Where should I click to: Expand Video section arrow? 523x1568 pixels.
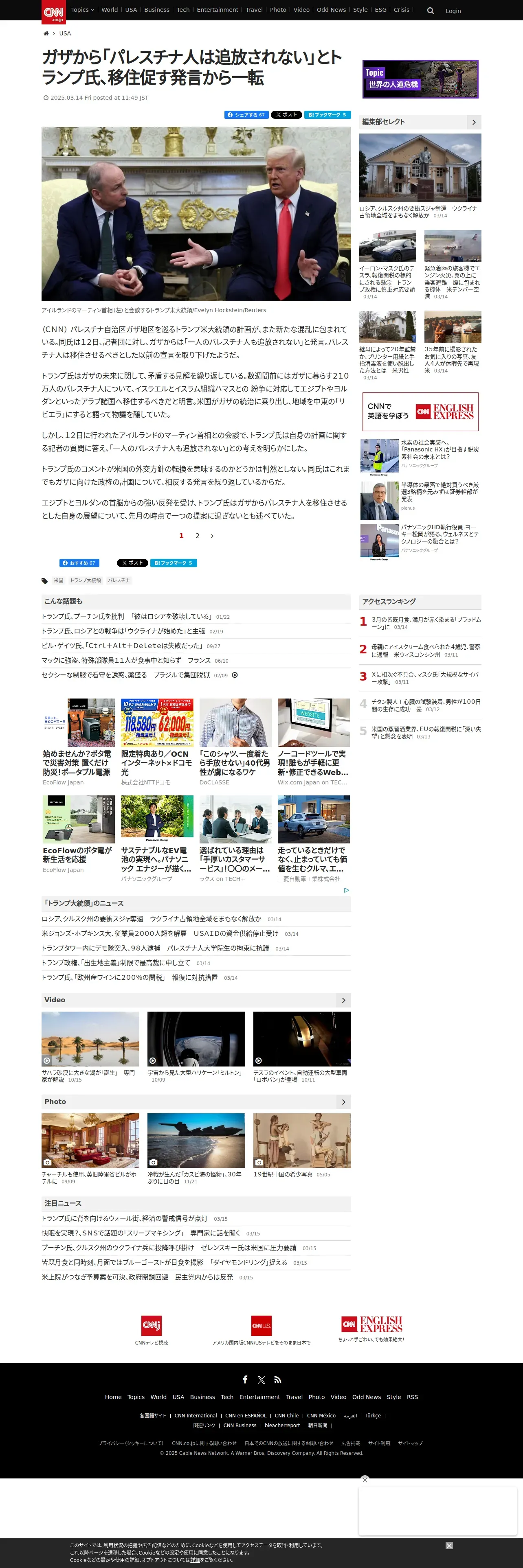[x=343, y=1000]
